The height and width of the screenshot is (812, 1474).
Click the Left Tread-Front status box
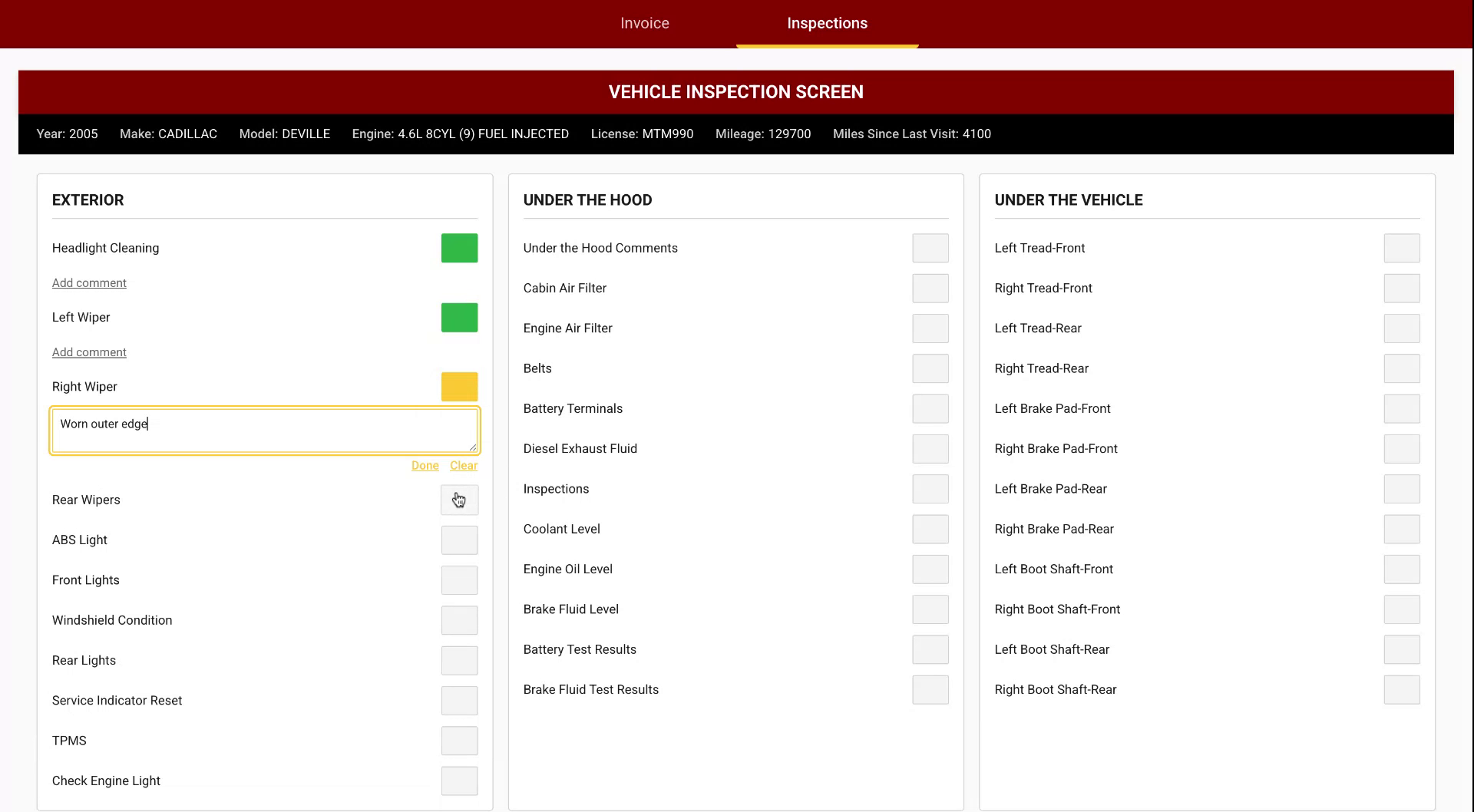pyautogui.click(x=1402, y=247)
